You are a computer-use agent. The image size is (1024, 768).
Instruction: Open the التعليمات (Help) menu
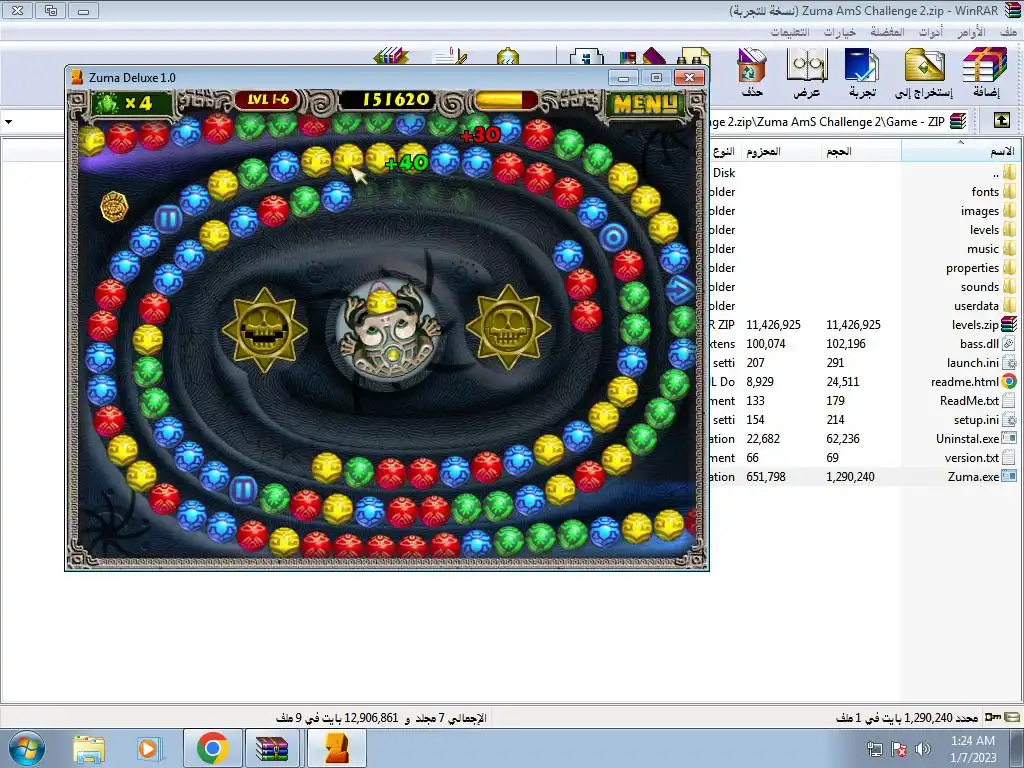click(x=790, y=31)
